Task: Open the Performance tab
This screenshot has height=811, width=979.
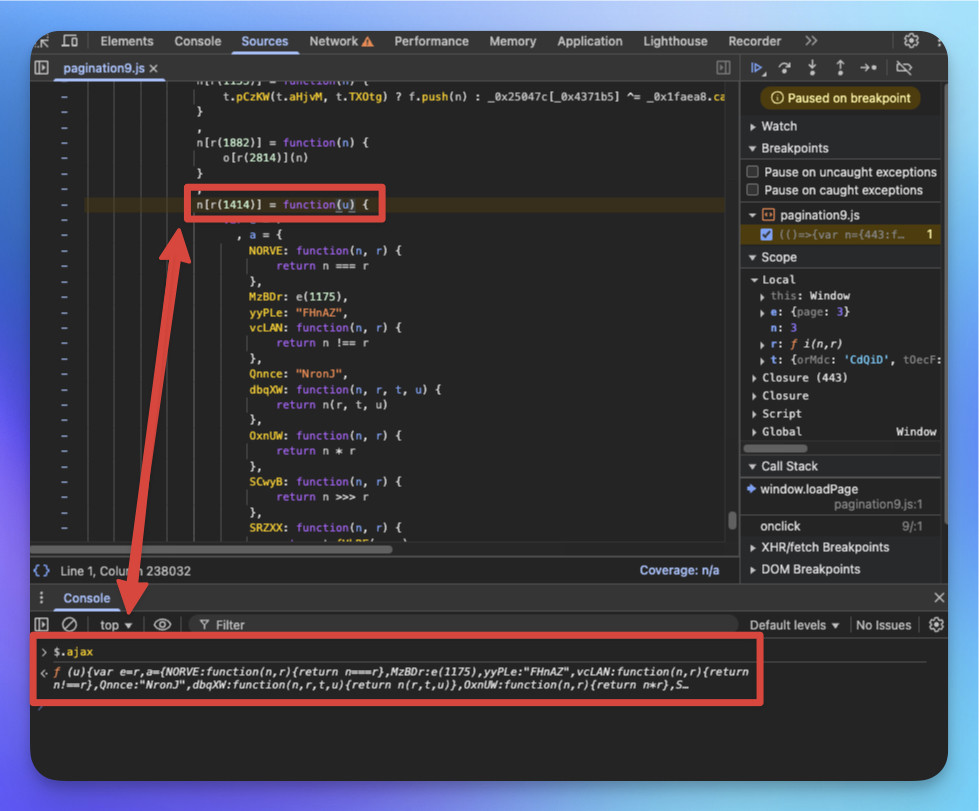Action: coord(431,41)
